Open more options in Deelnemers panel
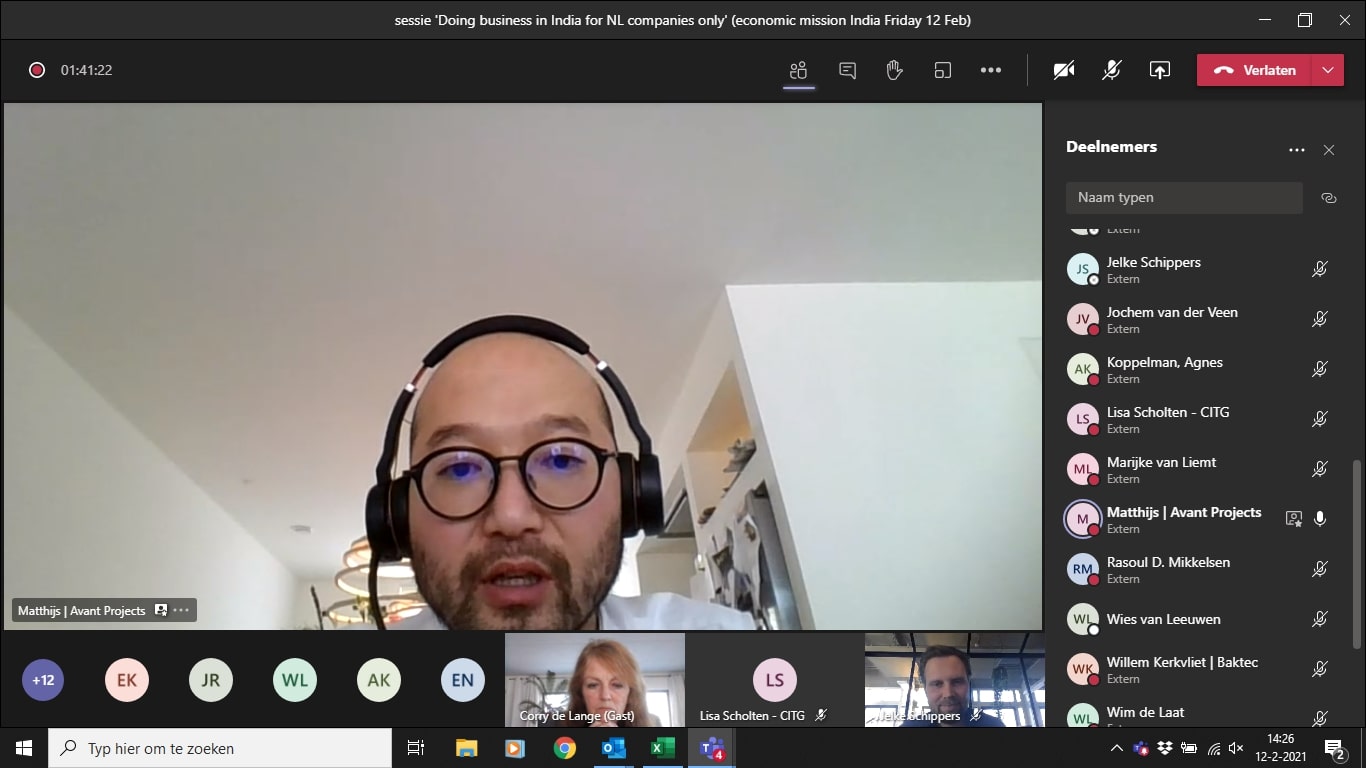 click(x=1296, y=150)
